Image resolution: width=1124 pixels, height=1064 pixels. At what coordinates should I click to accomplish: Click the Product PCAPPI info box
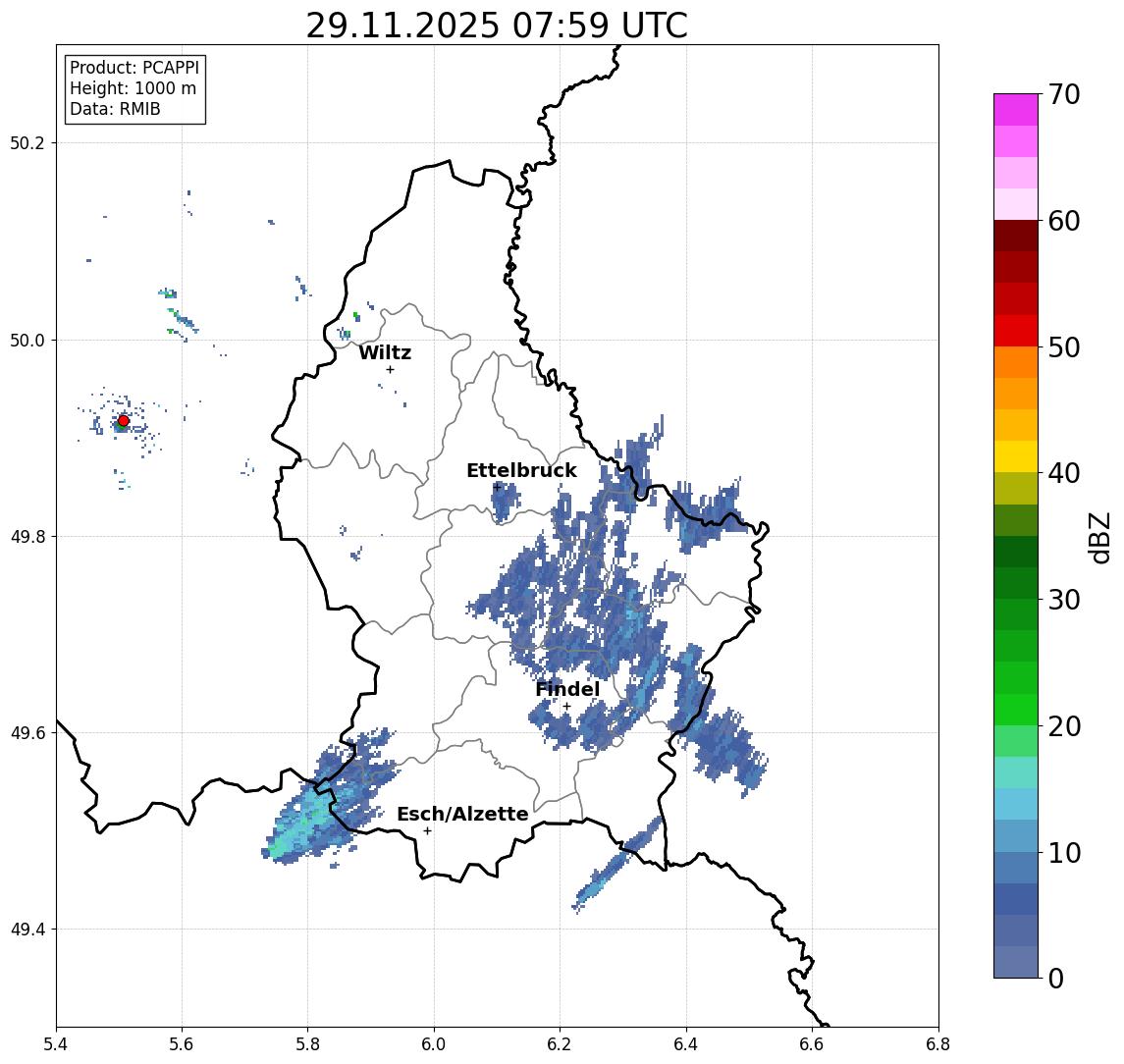click(134, 88)
